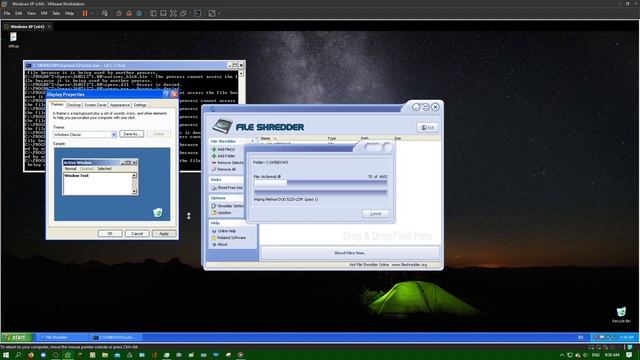
Task: Click the revert snapshot icon
Action: (x=129, y=13)
